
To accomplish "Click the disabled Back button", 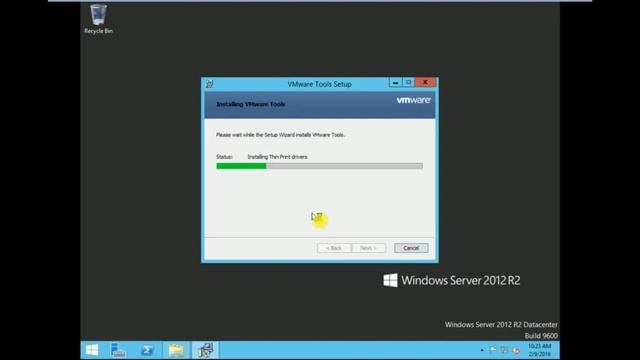I will pyautogui.click(x=333, y=248).
